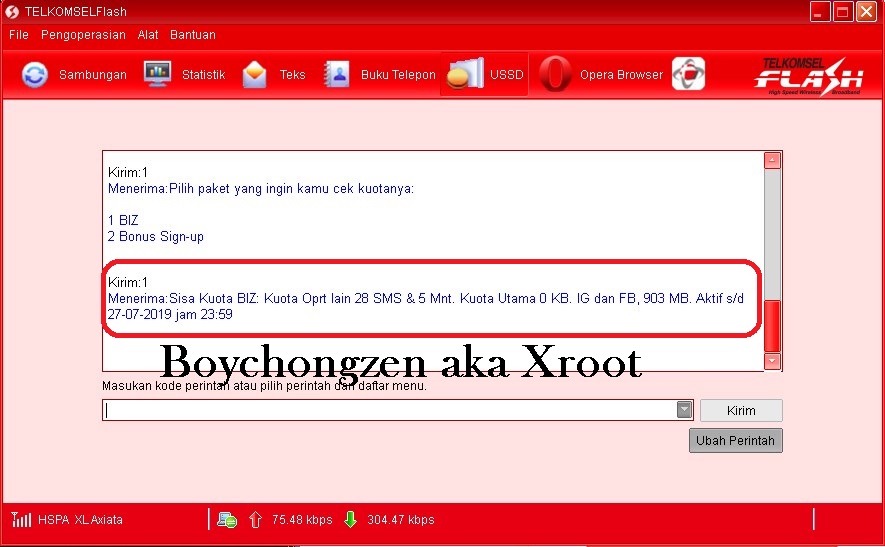Click the Telkomsel Flash brand logo
Screen dimensions: 885x547
click(808, 76)
